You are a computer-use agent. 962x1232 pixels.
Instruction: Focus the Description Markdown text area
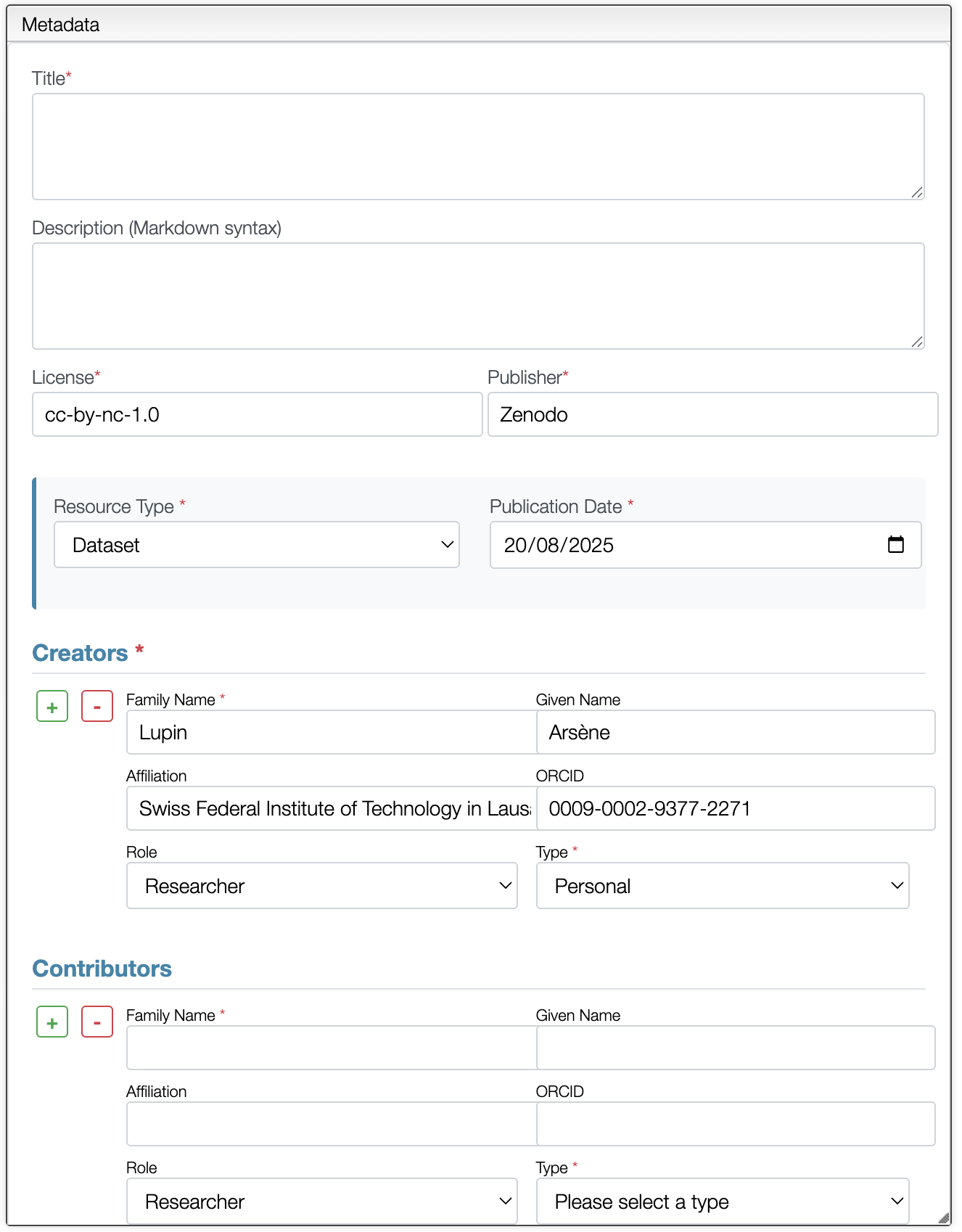tap(478, 296)
